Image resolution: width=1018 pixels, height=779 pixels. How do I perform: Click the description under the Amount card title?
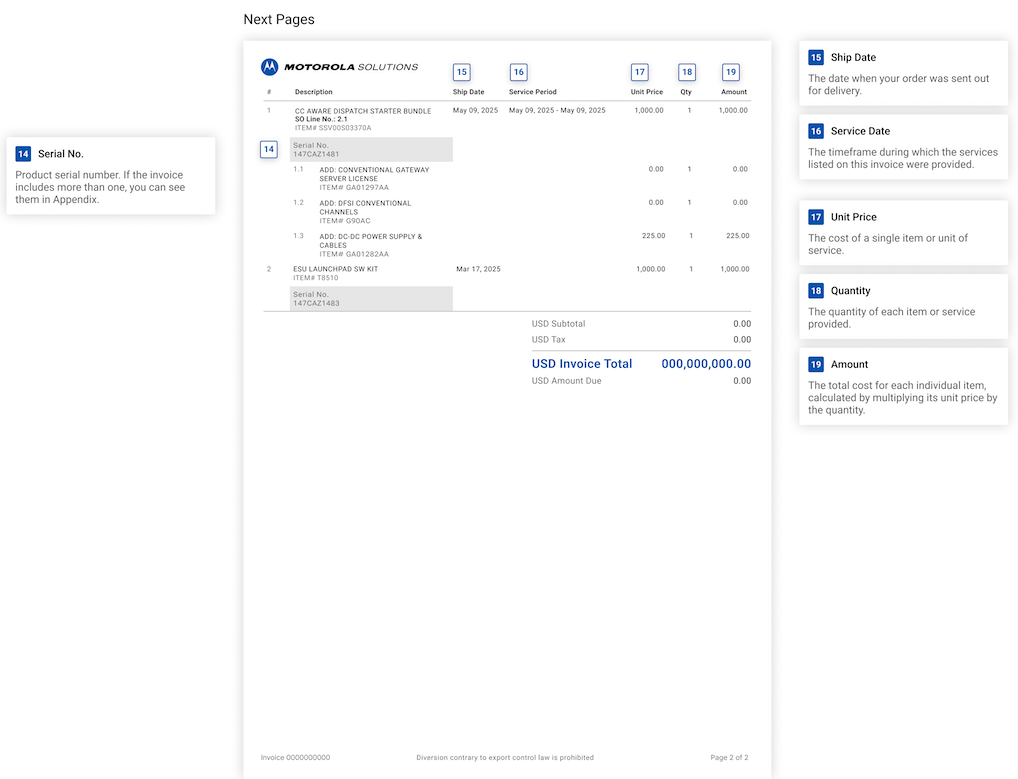[x=902, y=397]
